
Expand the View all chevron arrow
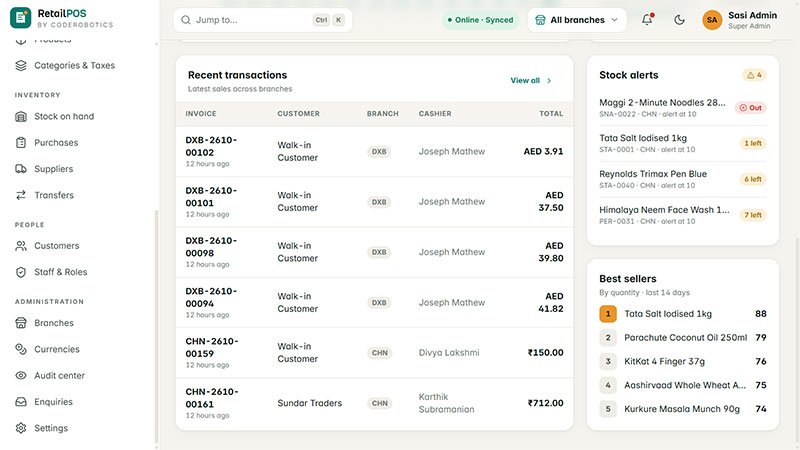549,81
